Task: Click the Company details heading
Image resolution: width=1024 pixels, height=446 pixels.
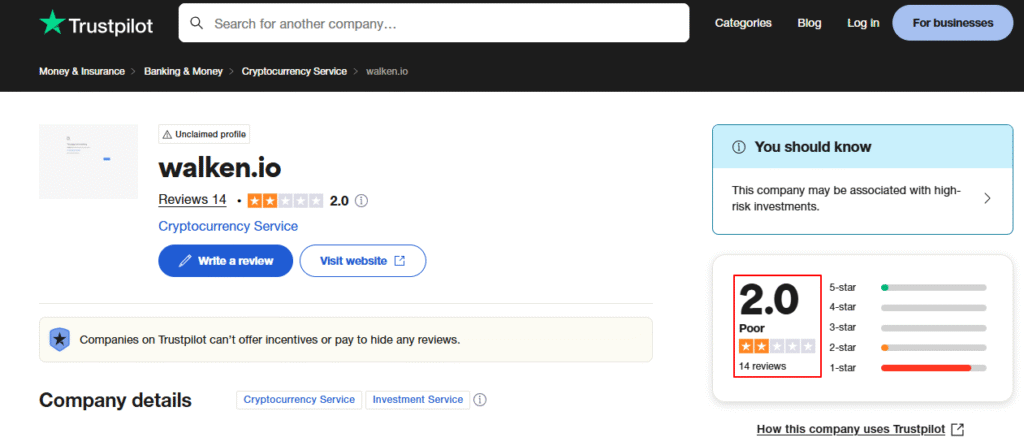Action: (x=116, y=400)
